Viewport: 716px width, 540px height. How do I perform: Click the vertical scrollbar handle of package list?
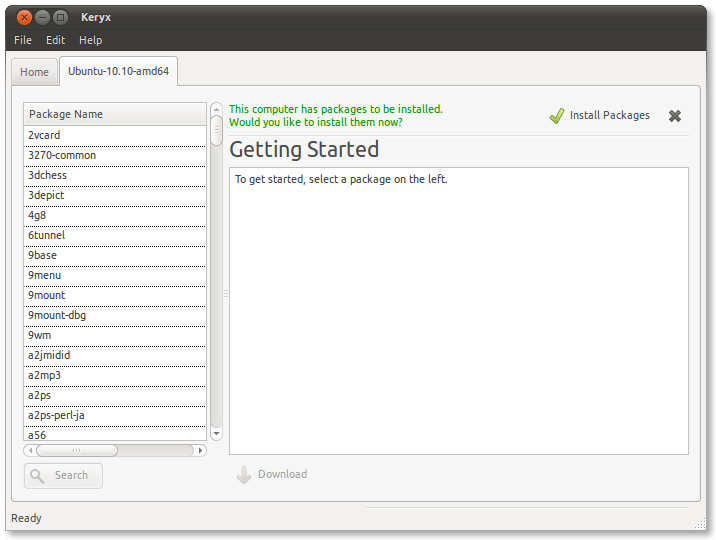pos(216,131)
